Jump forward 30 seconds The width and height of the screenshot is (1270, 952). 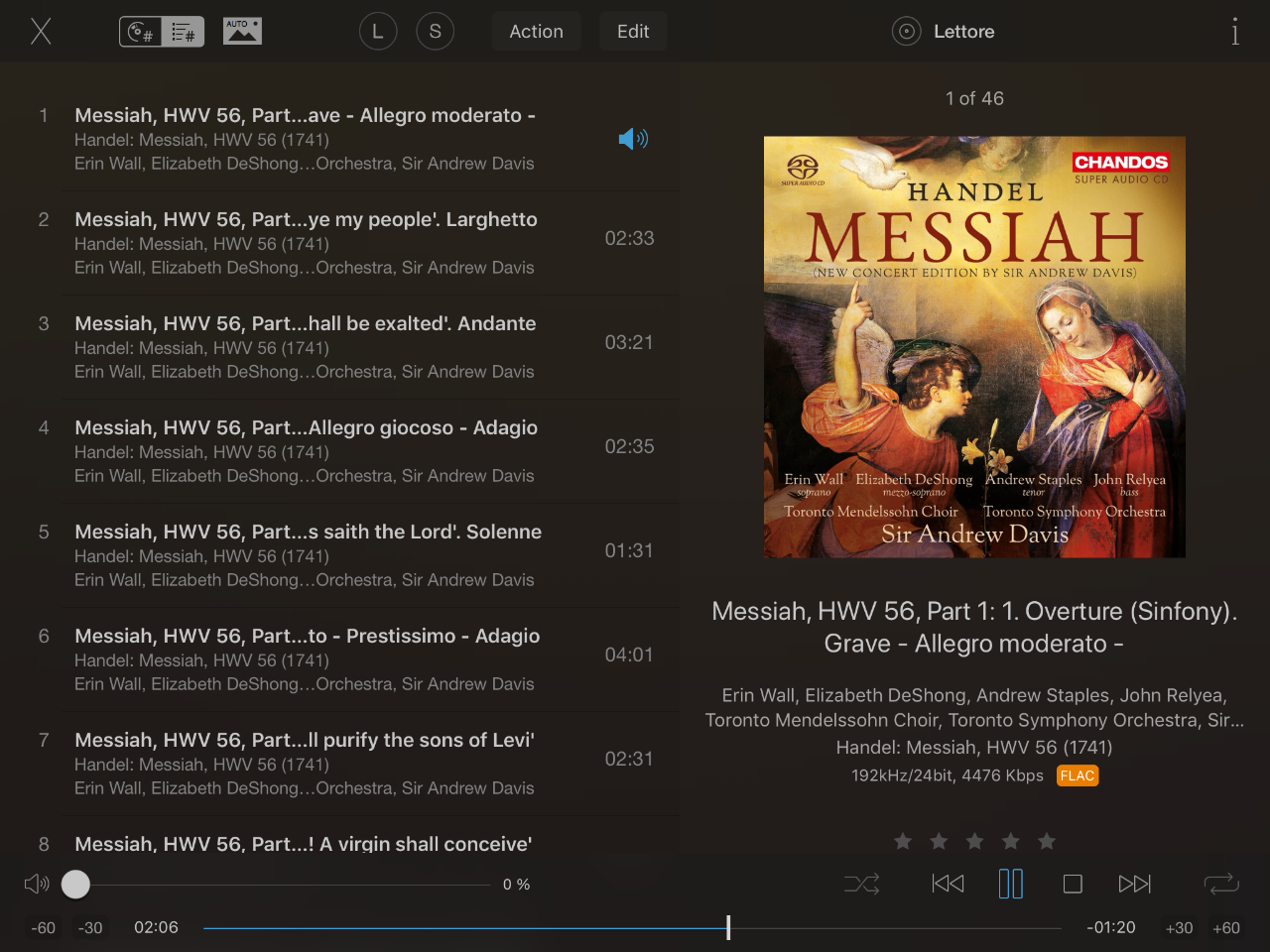pyautogui.click(x=1179, y=928)
